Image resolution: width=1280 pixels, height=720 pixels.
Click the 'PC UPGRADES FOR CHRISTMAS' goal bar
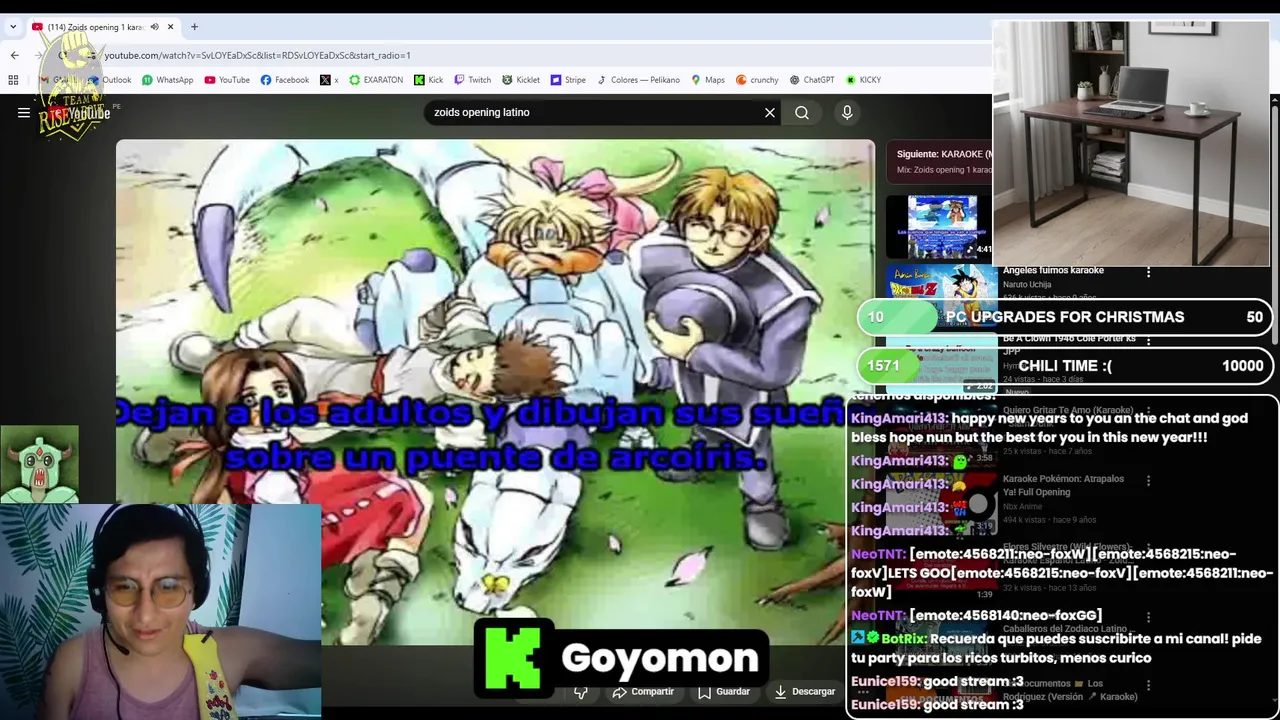pos(1066,317)
